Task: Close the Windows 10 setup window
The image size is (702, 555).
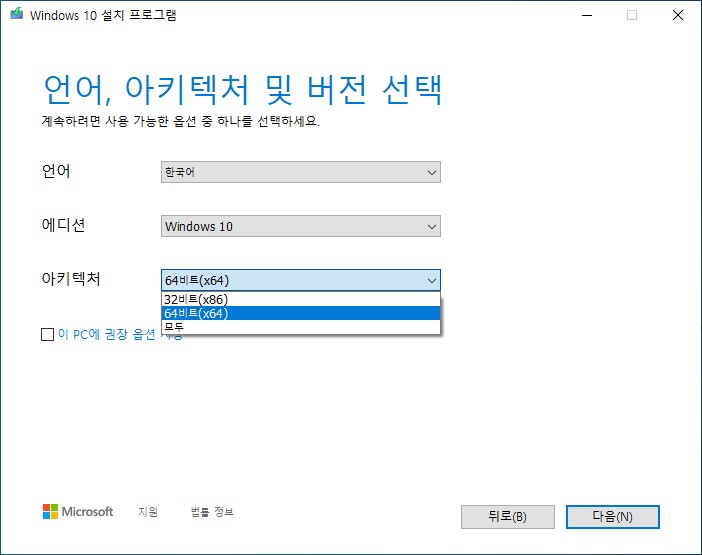Action: (x=678, y=15)
